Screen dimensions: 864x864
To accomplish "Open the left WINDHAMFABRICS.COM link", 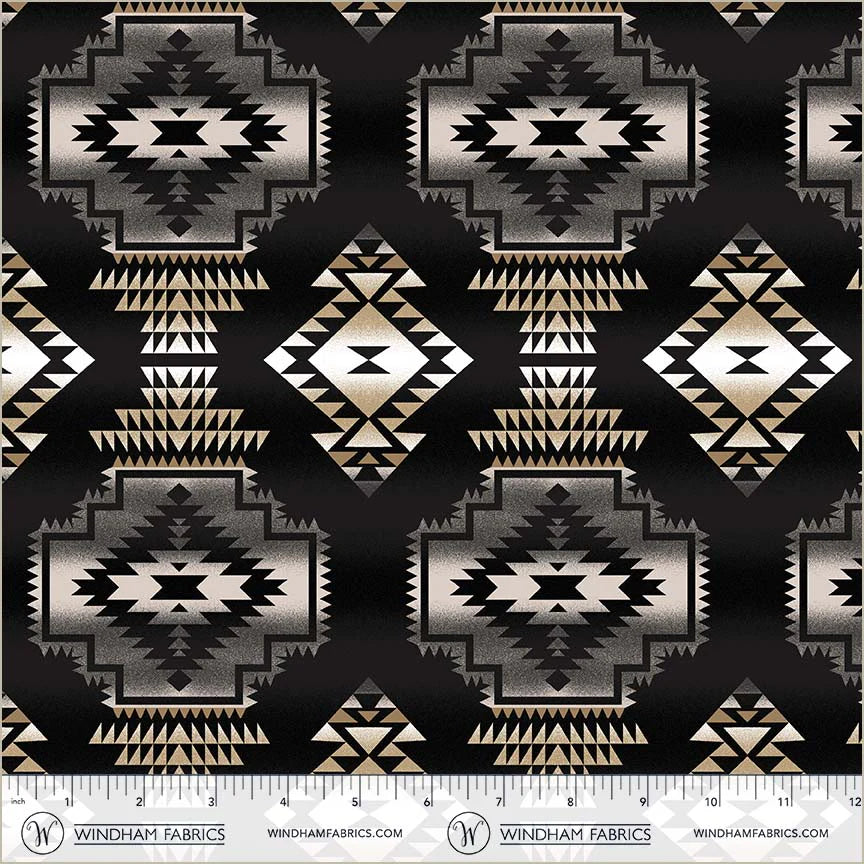I will pos(335,833).
